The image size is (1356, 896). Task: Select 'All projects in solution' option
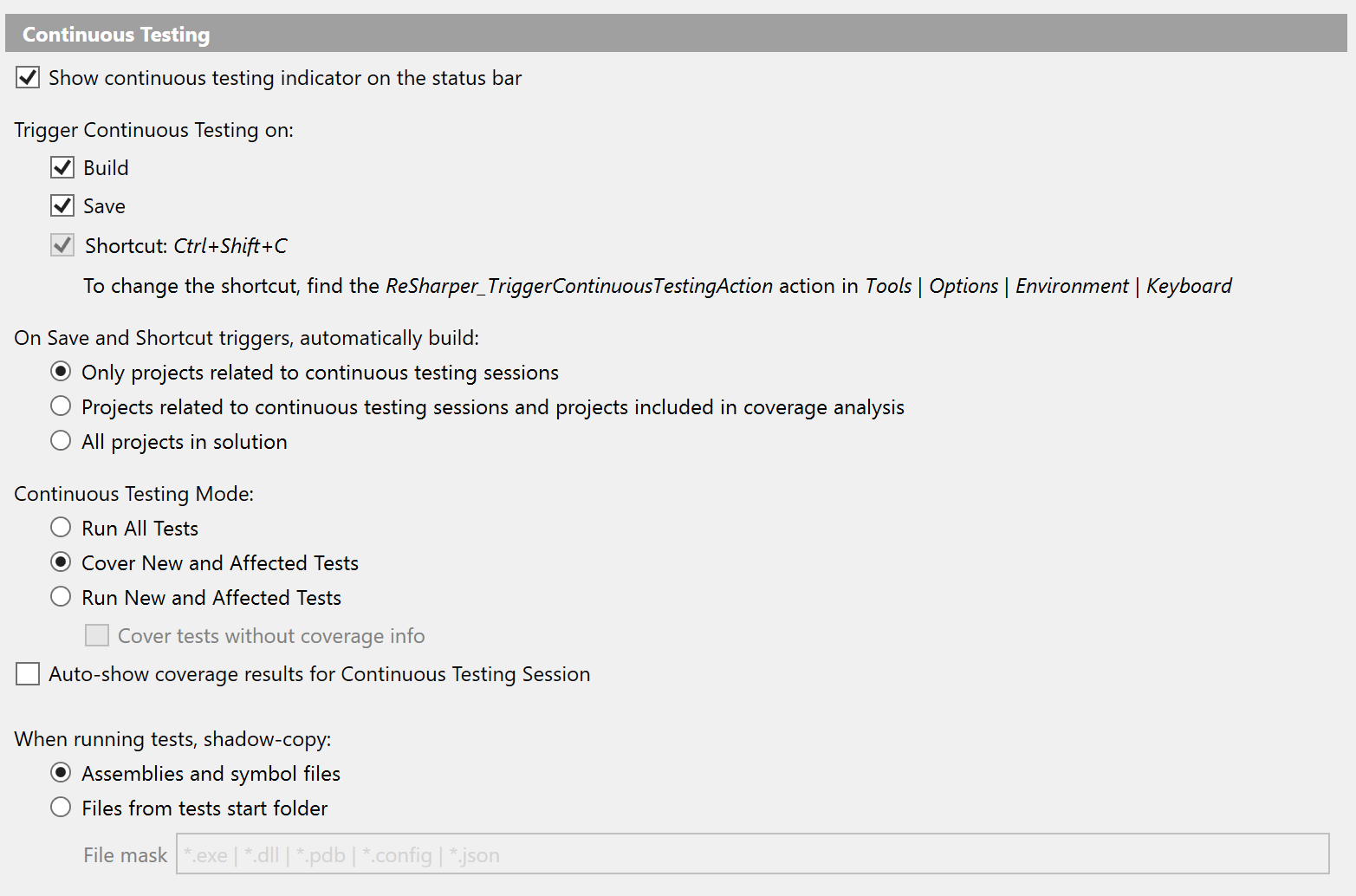pos(61,440)
